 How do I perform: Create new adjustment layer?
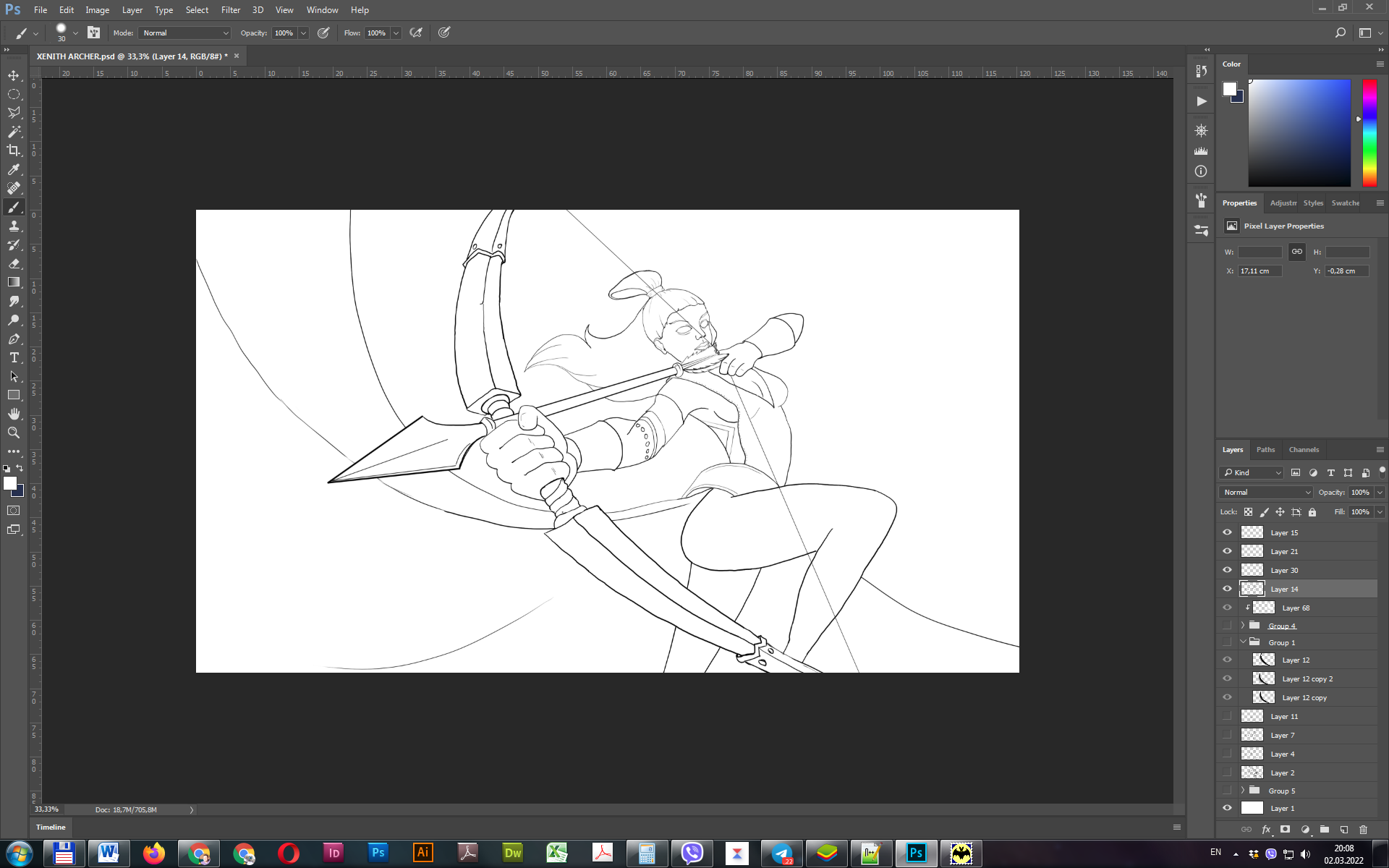(x=1305, y=830)
